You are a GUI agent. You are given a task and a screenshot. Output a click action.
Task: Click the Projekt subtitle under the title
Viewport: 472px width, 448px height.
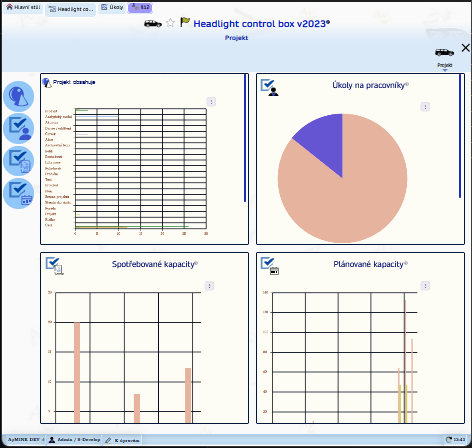236,38
